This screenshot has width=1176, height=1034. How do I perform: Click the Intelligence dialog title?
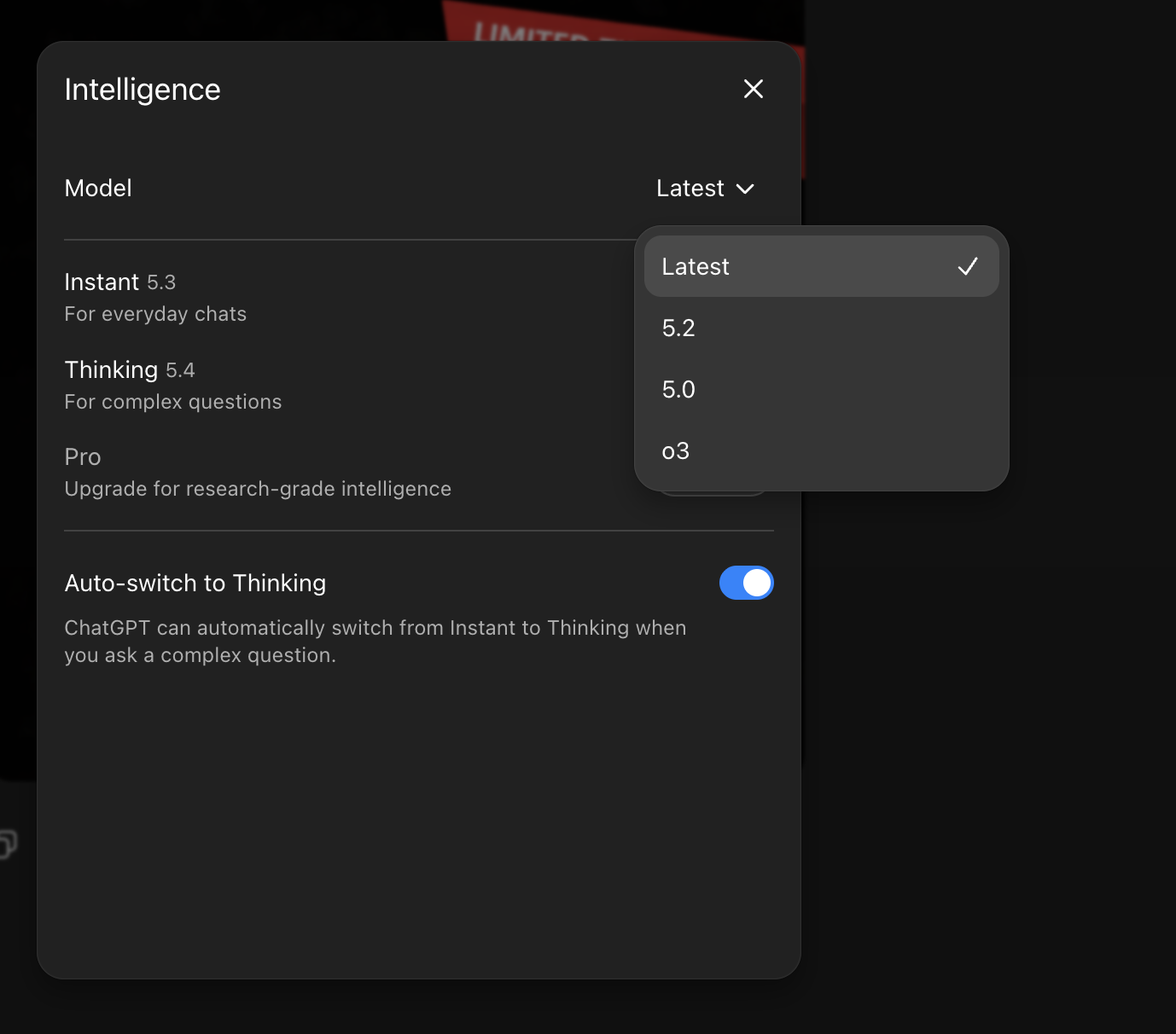[x=143, y=90]
